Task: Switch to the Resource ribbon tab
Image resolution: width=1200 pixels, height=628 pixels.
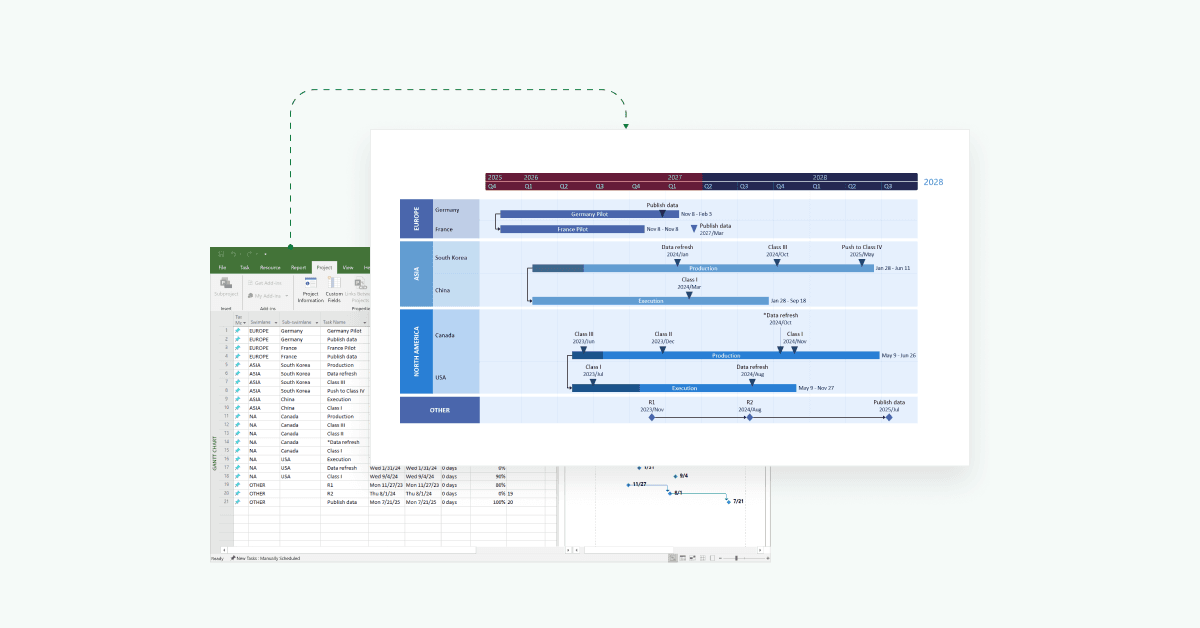Action: click(270, 268)
